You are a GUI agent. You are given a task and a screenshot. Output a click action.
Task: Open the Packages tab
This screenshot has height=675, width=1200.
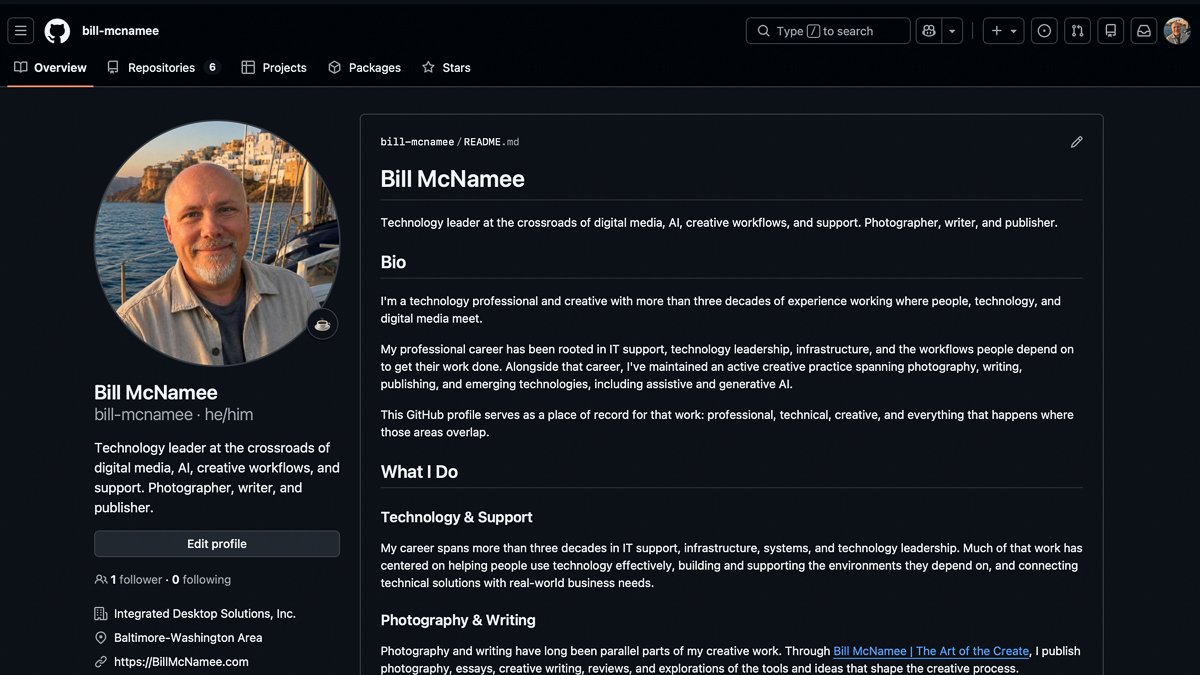pos(364,68)
